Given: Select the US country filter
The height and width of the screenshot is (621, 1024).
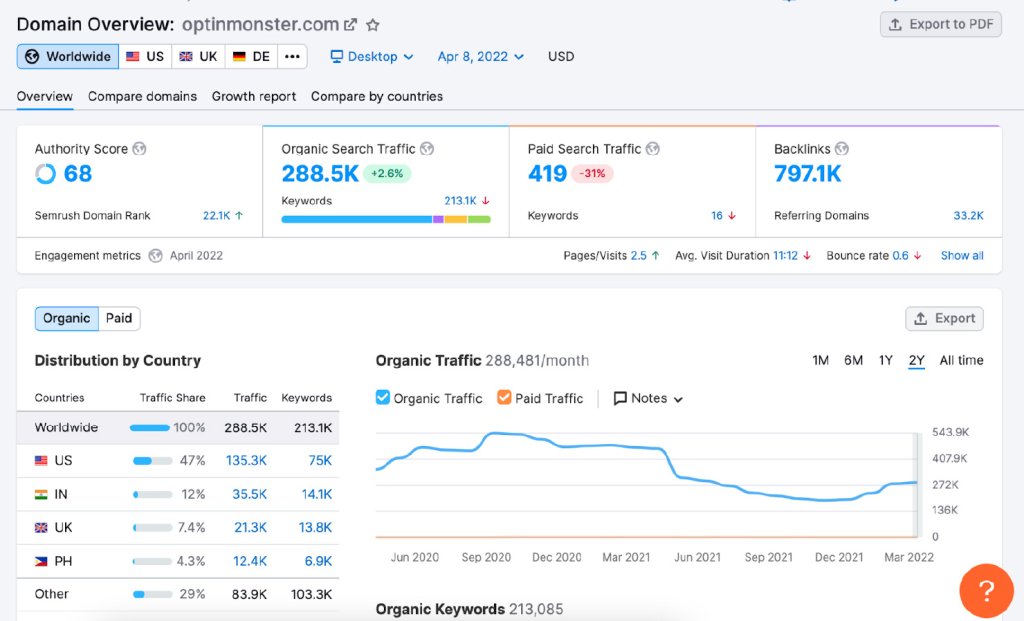Looking at the screenshot, I should 145,57.
